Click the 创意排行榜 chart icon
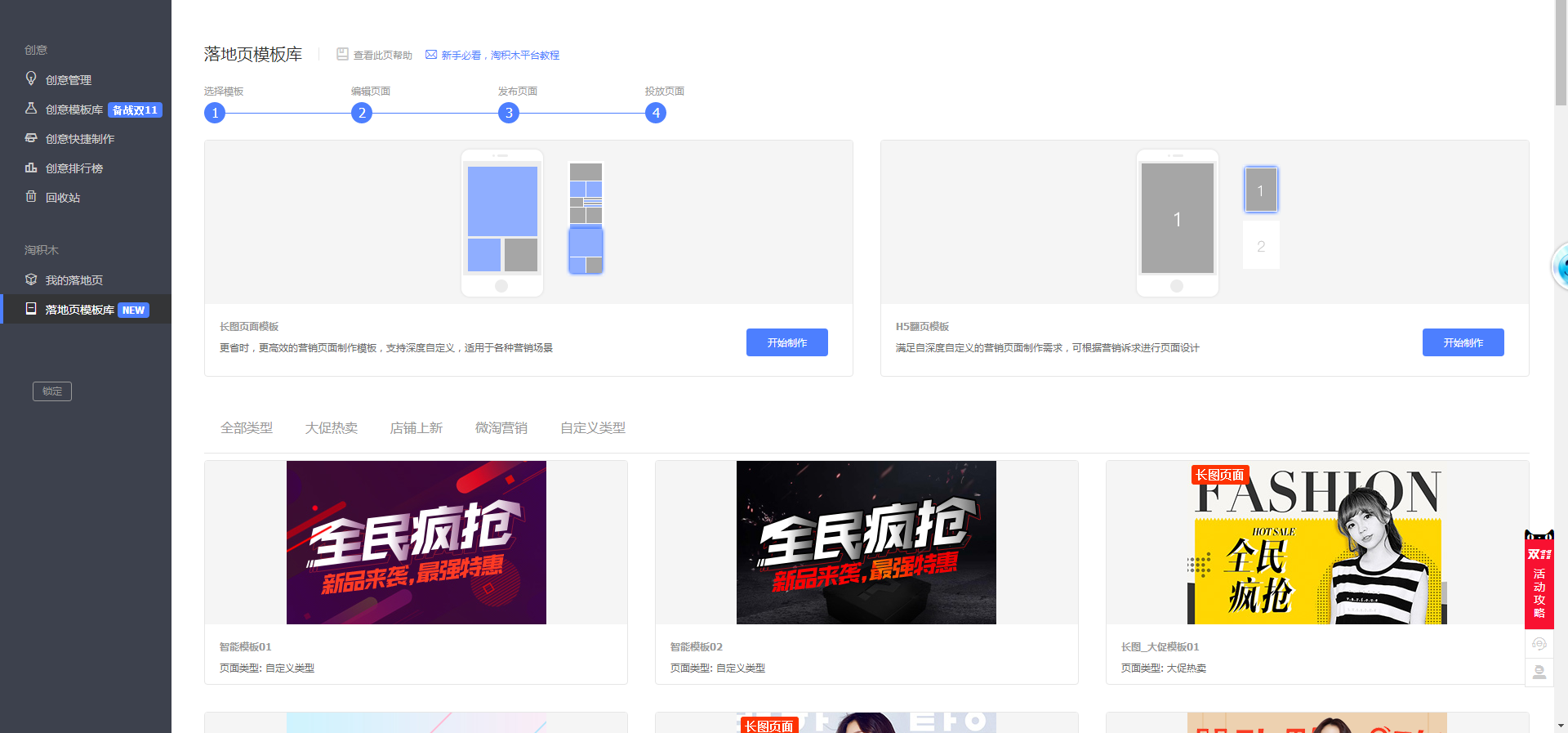The image size is (1568, 733). coord(31,168)
